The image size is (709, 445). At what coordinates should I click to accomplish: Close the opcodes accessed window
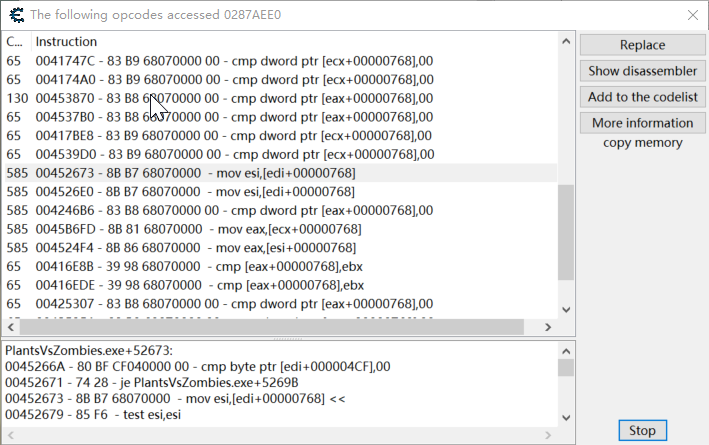(x=692, y=15)
